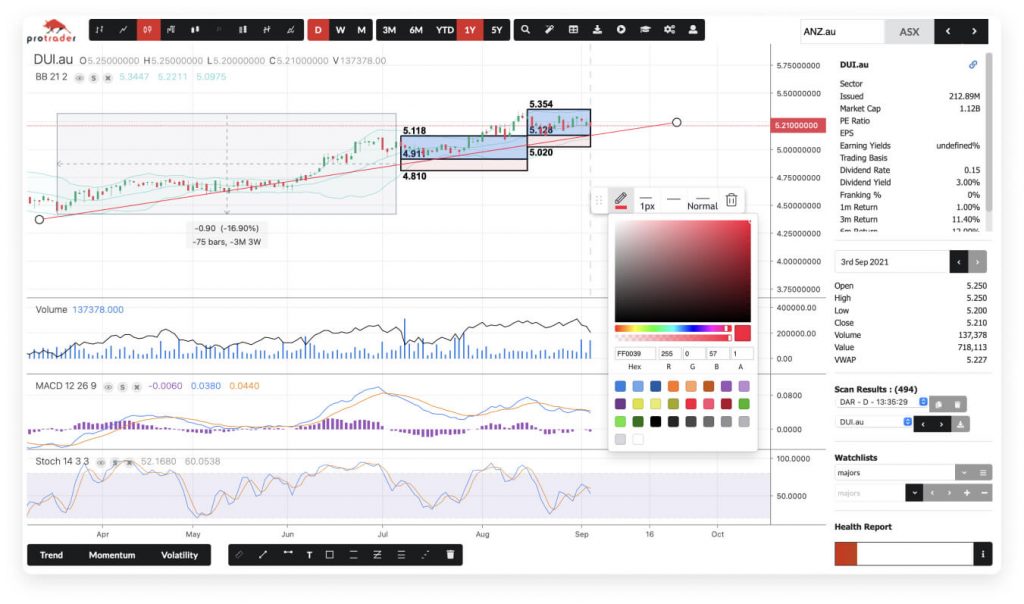Set range to 6M
The width and height of the screenshot is (1024, 604).
click(416, 30)
